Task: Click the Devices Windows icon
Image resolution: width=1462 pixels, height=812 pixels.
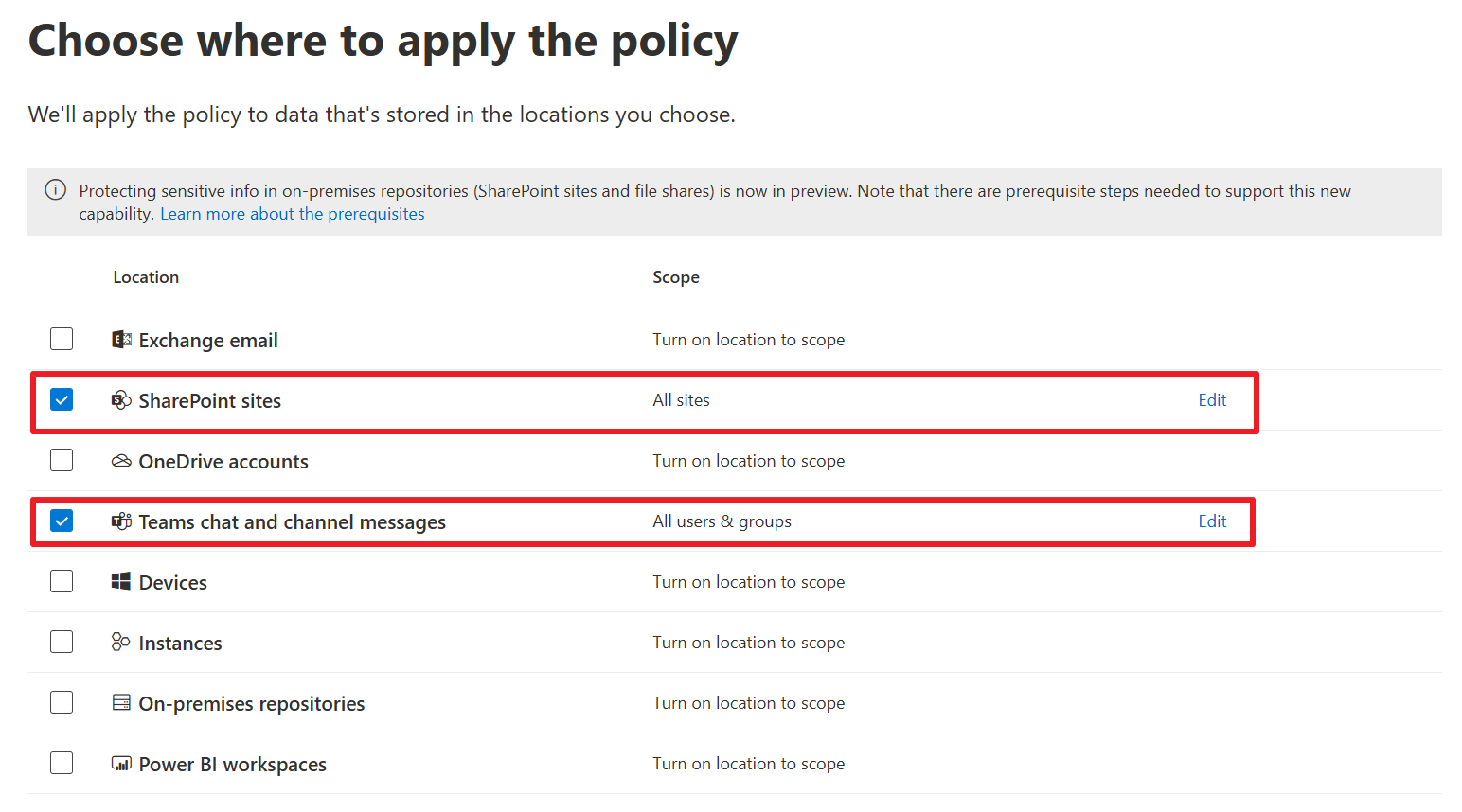Action: [x=121, y=581]
